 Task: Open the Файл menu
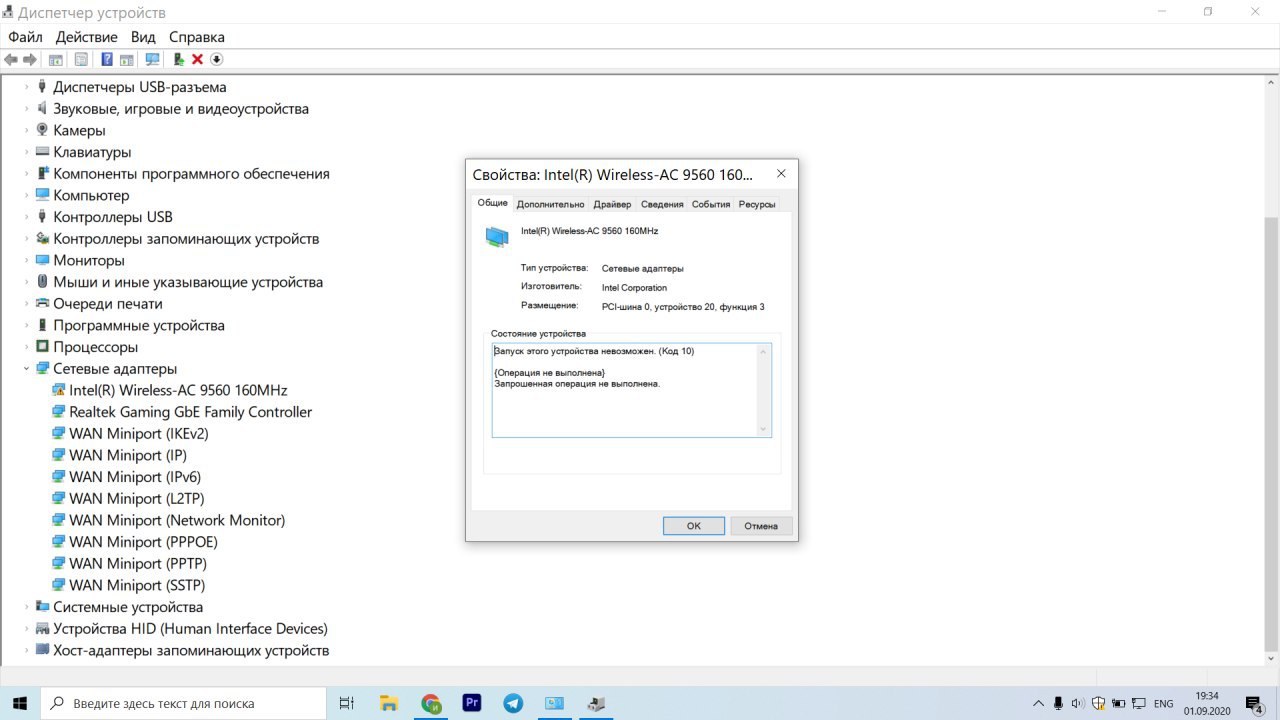(25, 37)
